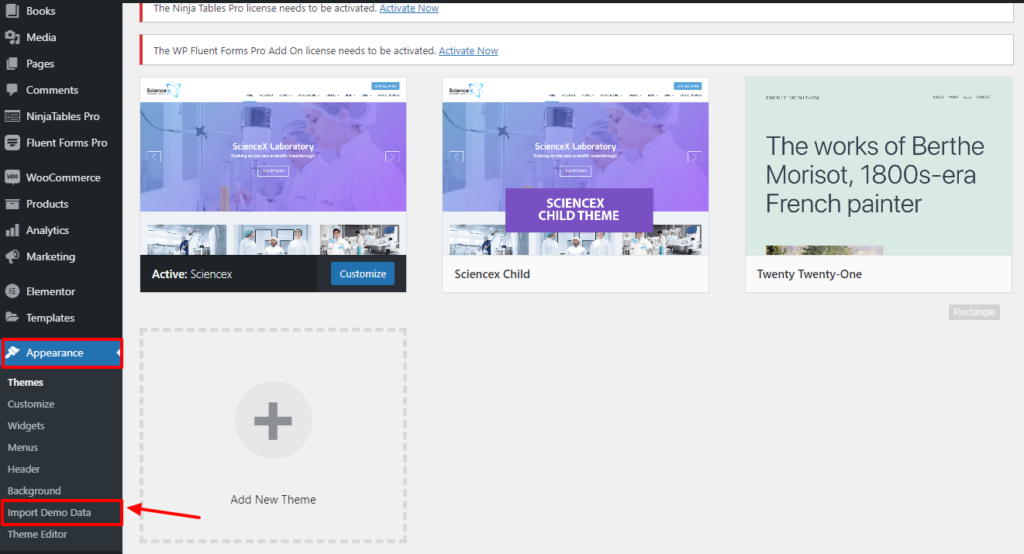Image resolution: width=1024 pixels, height=554 pixels.
Task: Open the Menus submenu item
Action: [x=23, y=447]
